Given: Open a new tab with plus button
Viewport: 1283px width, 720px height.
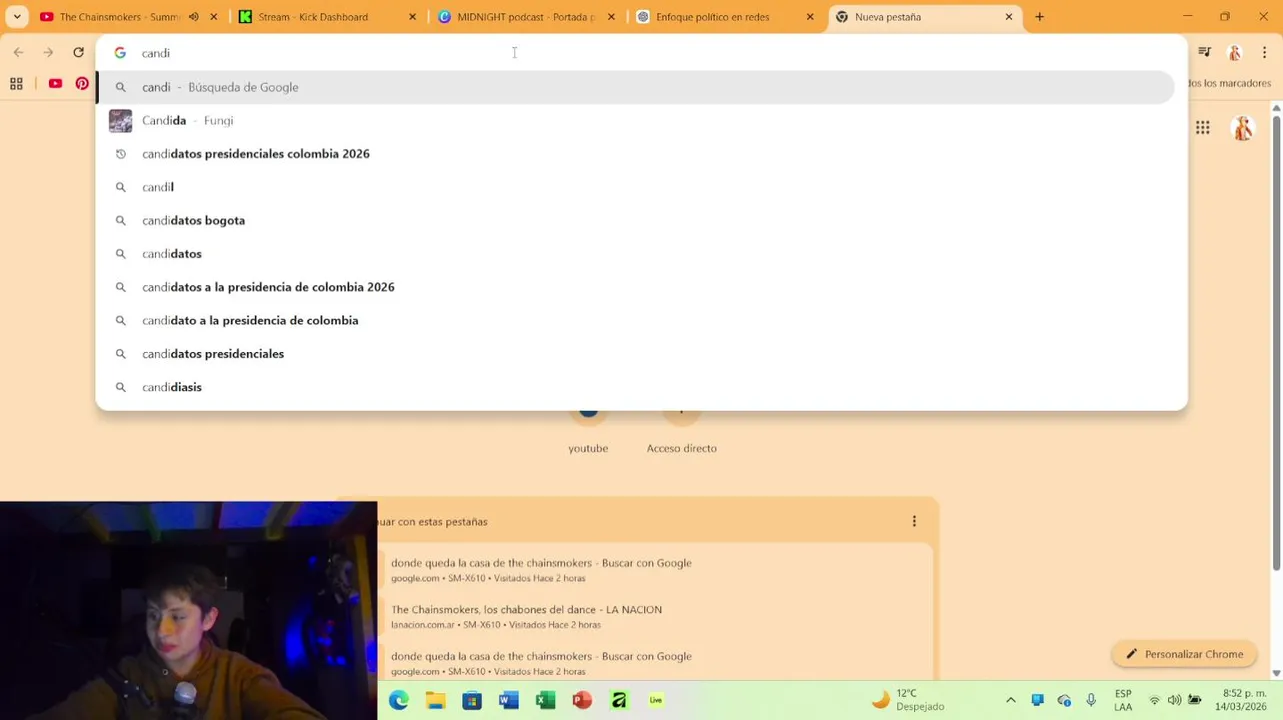Looking at the screenshot, I should (x=1040, y=17).
